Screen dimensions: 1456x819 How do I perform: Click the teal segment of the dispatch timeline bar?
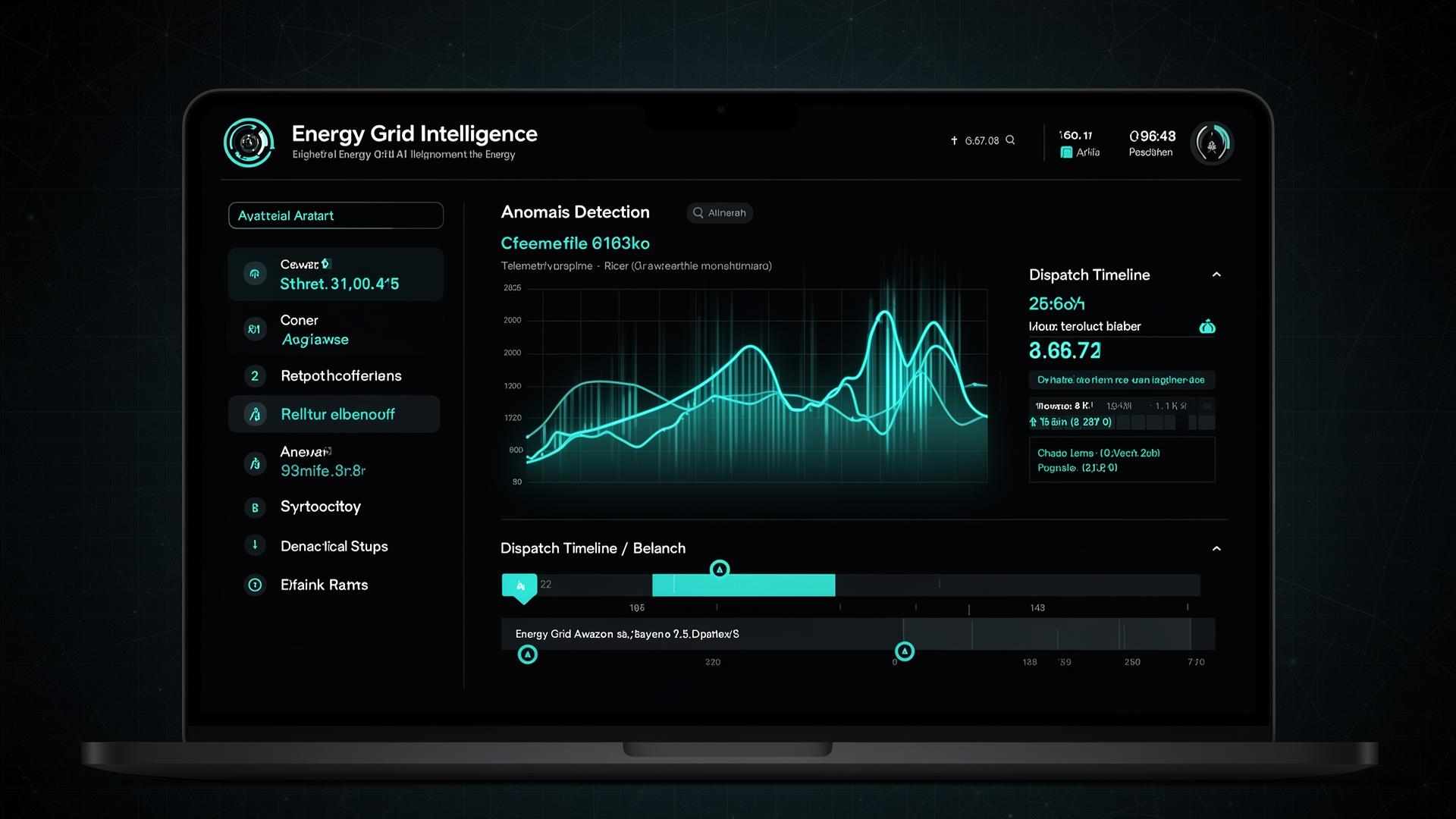(743, 585)
